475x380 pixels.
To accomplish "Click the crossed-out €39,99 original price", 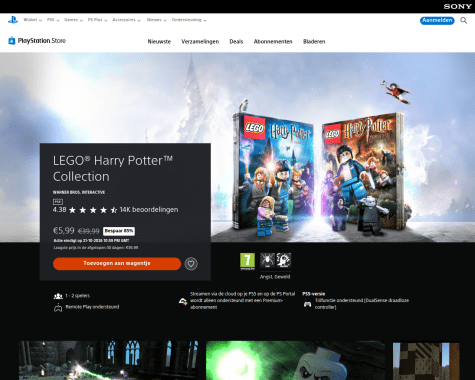I will pos(89,231).
